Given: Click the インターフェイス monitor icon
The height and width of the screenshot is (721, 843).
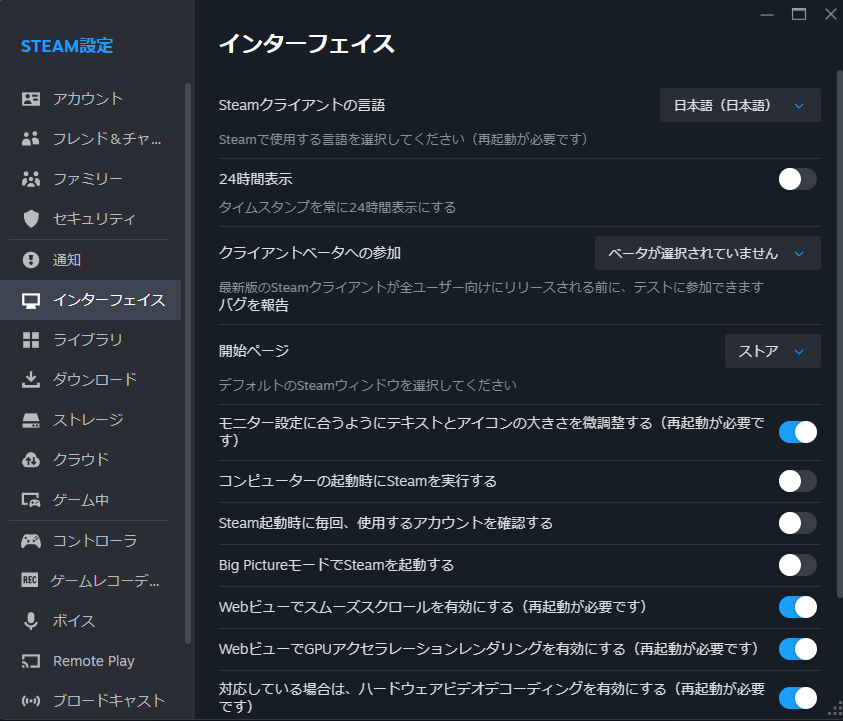Looking at the screenshot, I should point(31,300).
